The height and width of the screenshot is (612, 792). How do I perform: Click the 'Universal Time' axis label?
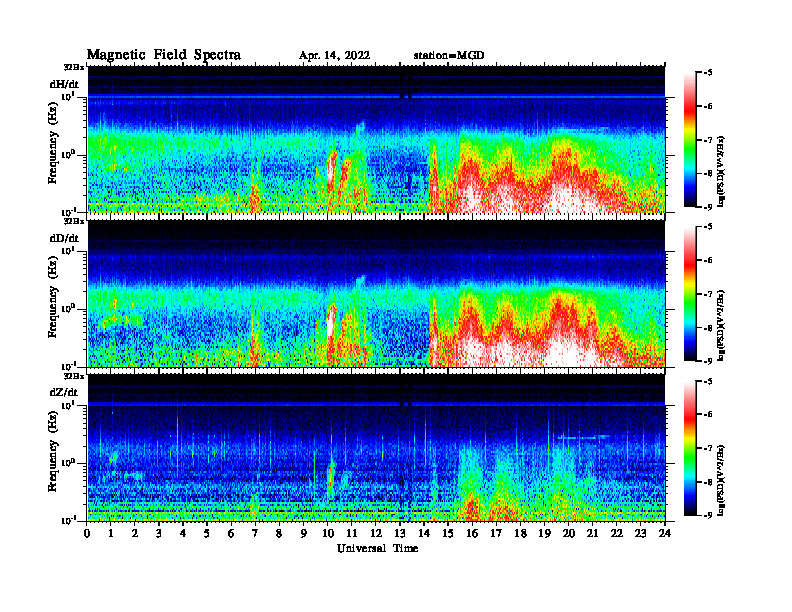377,548
